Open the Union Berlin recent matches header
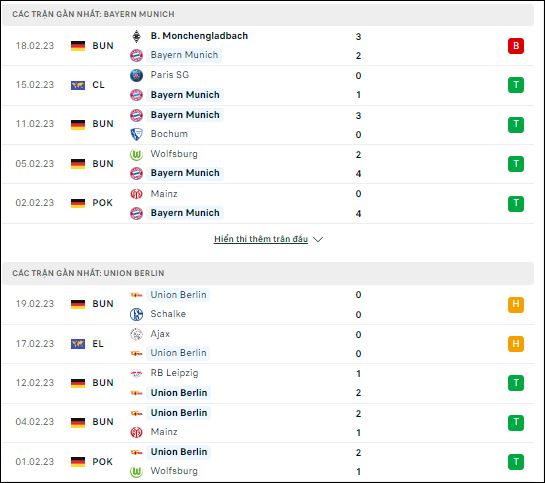The height and width of the screenshot is (483, 545). [x=268, y=273]
